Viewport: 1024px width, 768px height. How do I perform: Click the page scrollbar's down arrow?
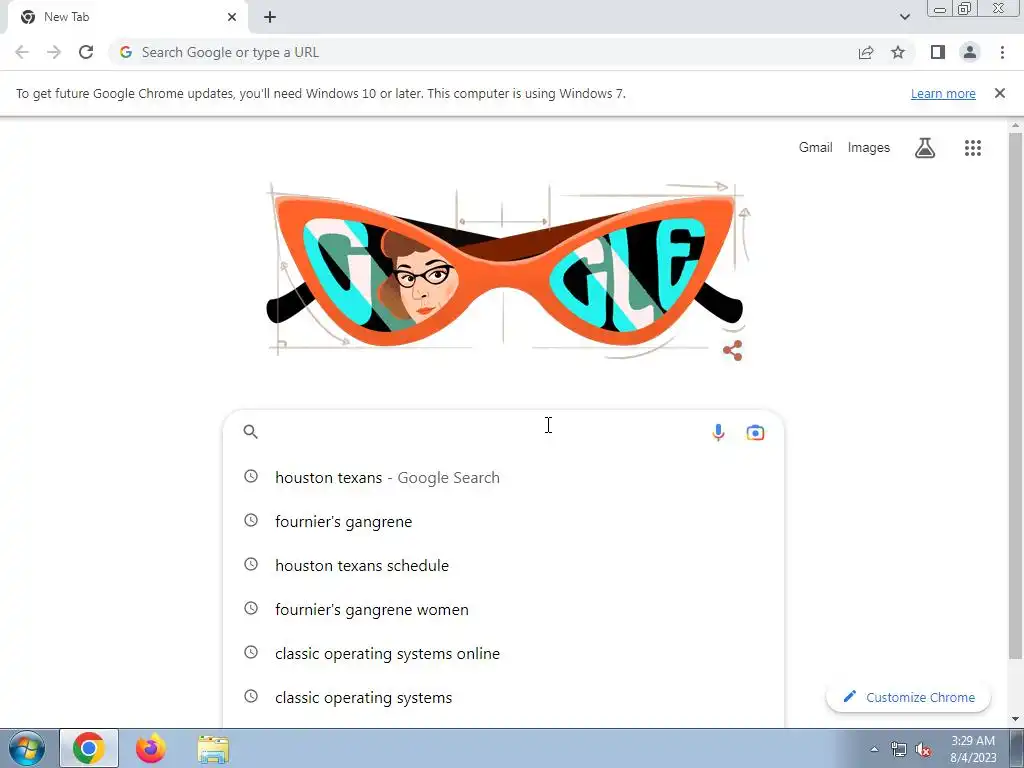tap(1015, 720)
